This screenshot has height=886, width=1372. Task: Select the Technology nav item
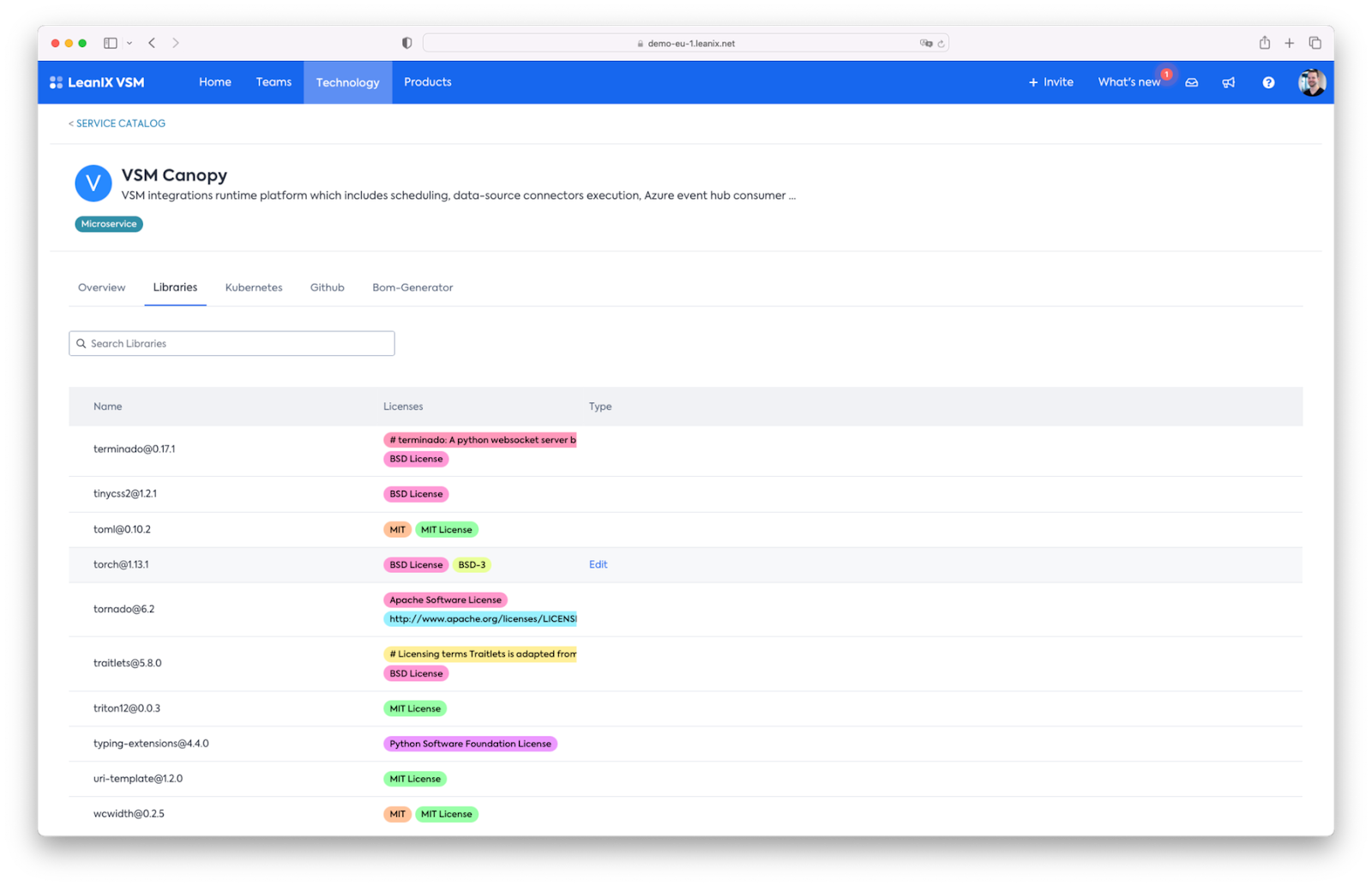(x=347, y=82)
